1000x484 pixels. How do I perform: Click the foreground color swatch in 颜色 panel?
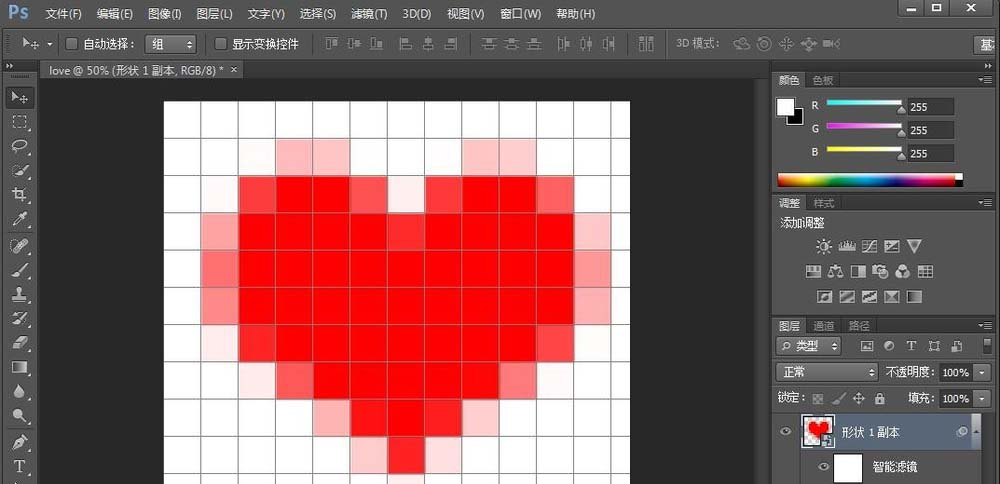tap(785, 106)
